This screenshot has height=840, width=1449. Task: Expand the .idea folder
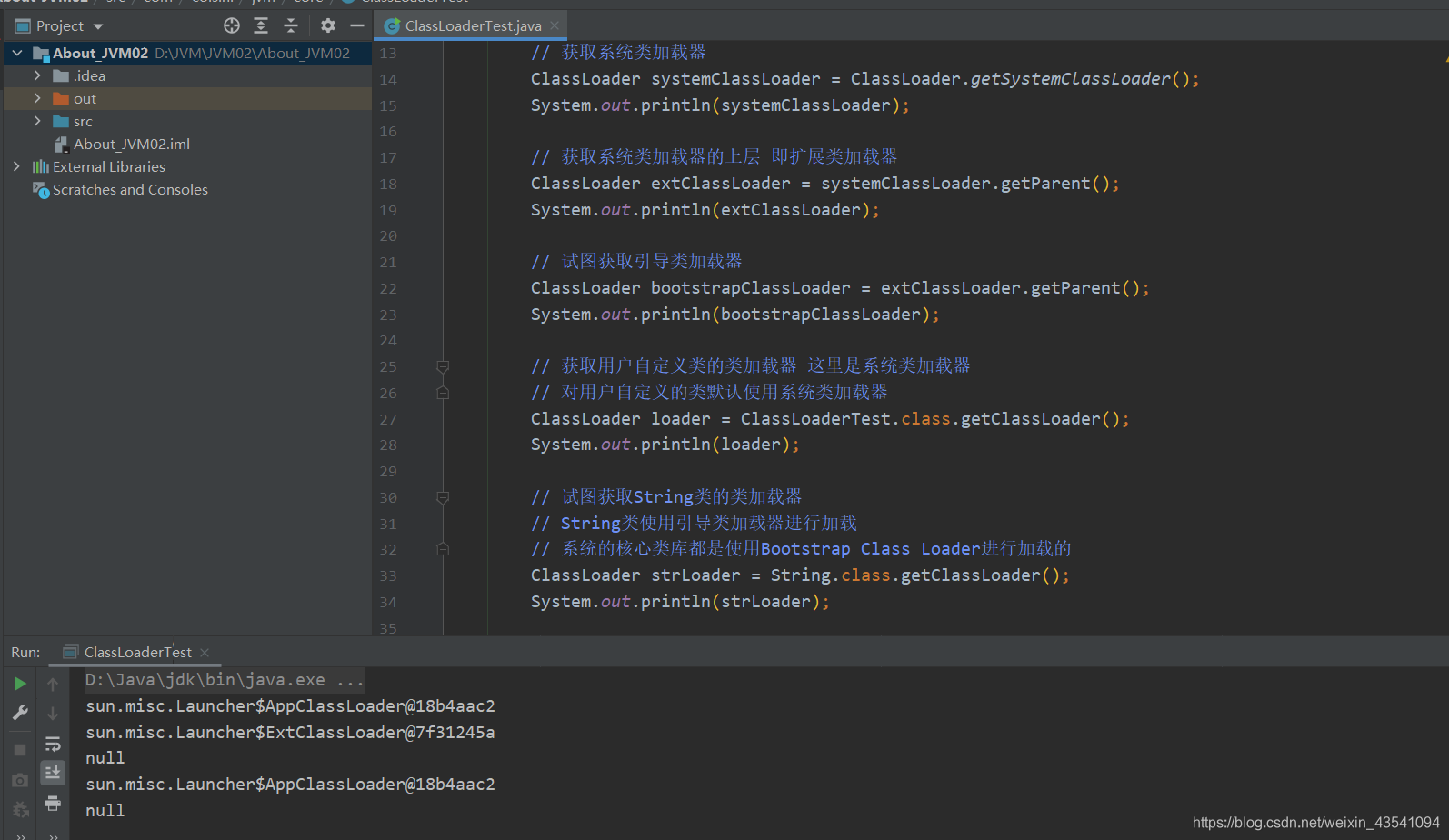tap(37, 75)
